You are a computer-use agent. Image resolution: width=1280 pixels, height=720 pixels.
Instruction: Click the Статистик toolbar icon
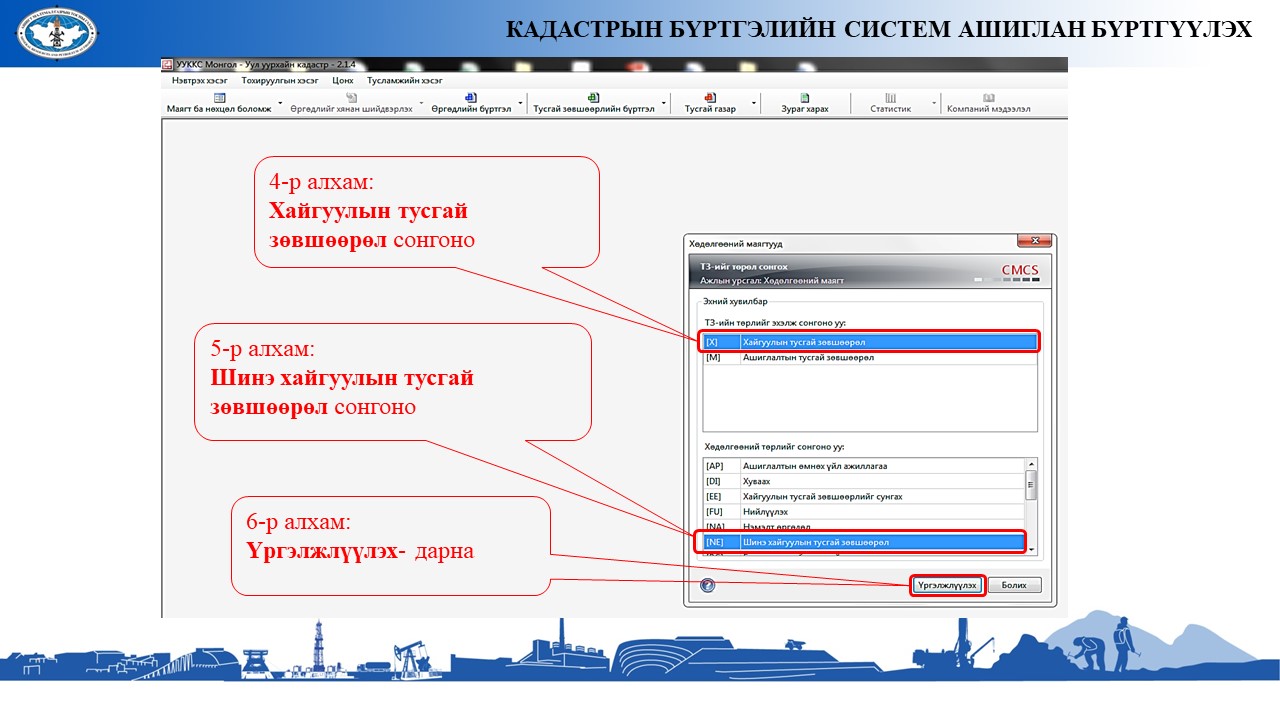tap(890, 98)
